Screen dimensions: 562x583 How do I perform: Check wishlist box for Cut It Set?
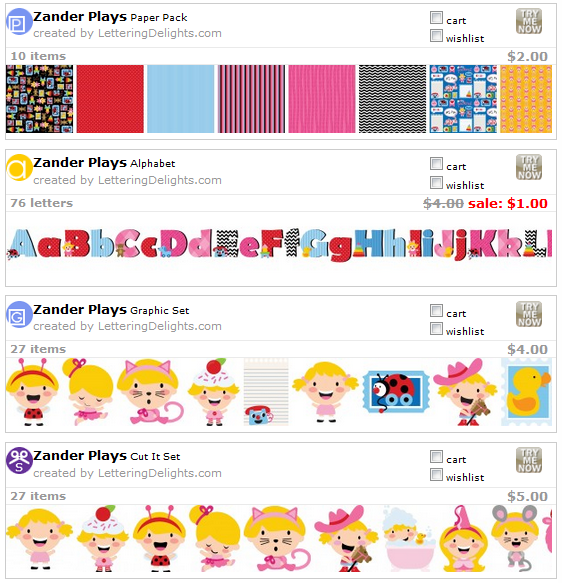pos(436,475)
